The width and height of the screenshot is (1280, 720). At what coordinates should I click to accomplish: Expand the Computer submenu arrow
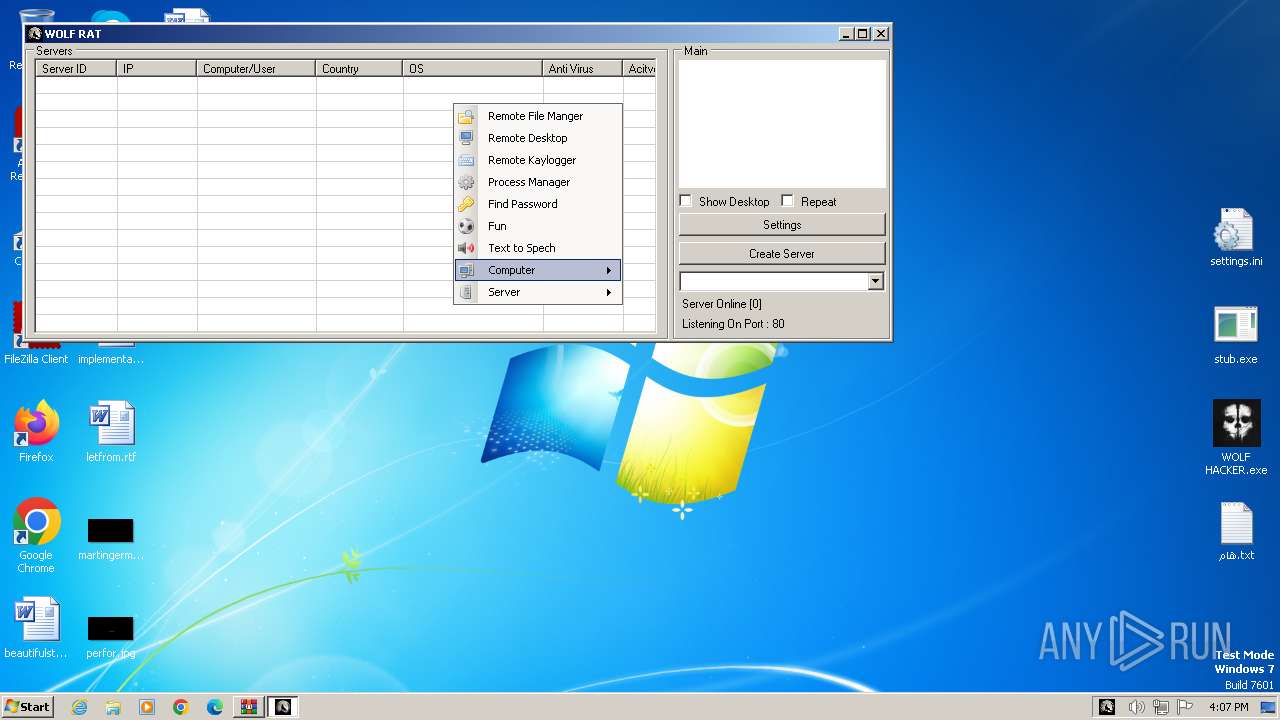[608, 270]
